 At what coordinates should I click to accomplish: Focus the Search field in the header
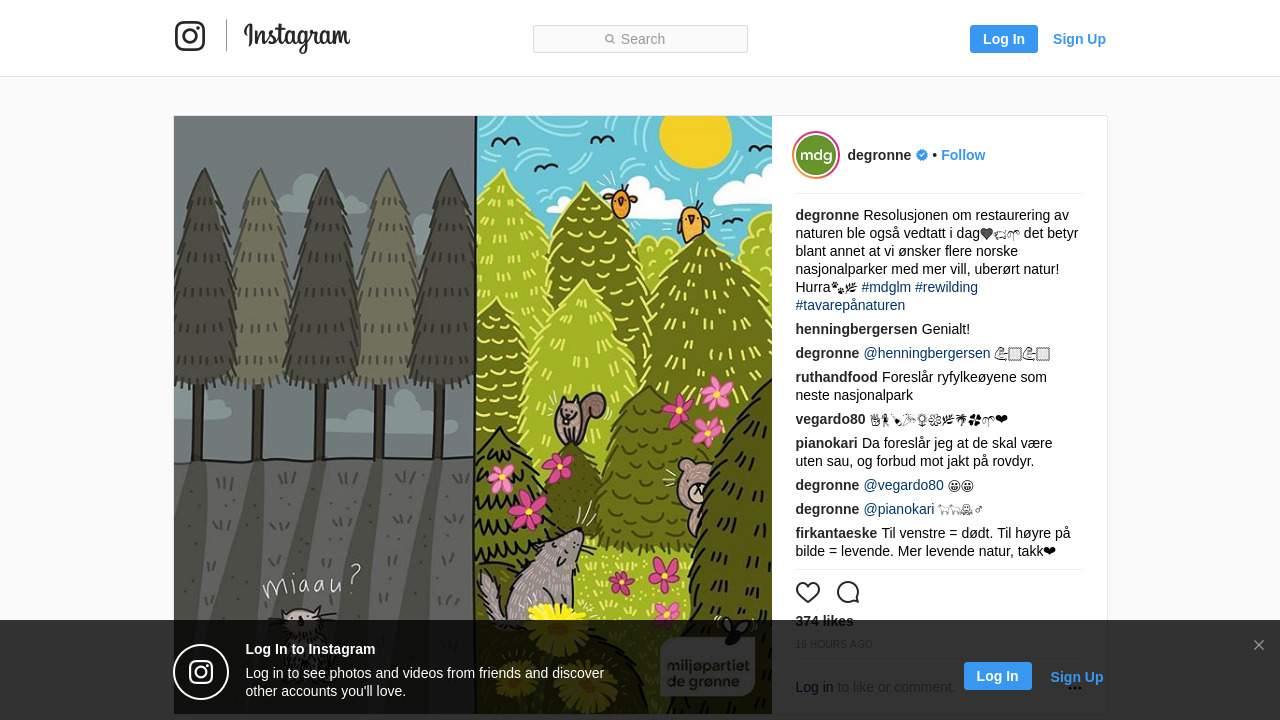pyautogui.click(x=640, y=39)
